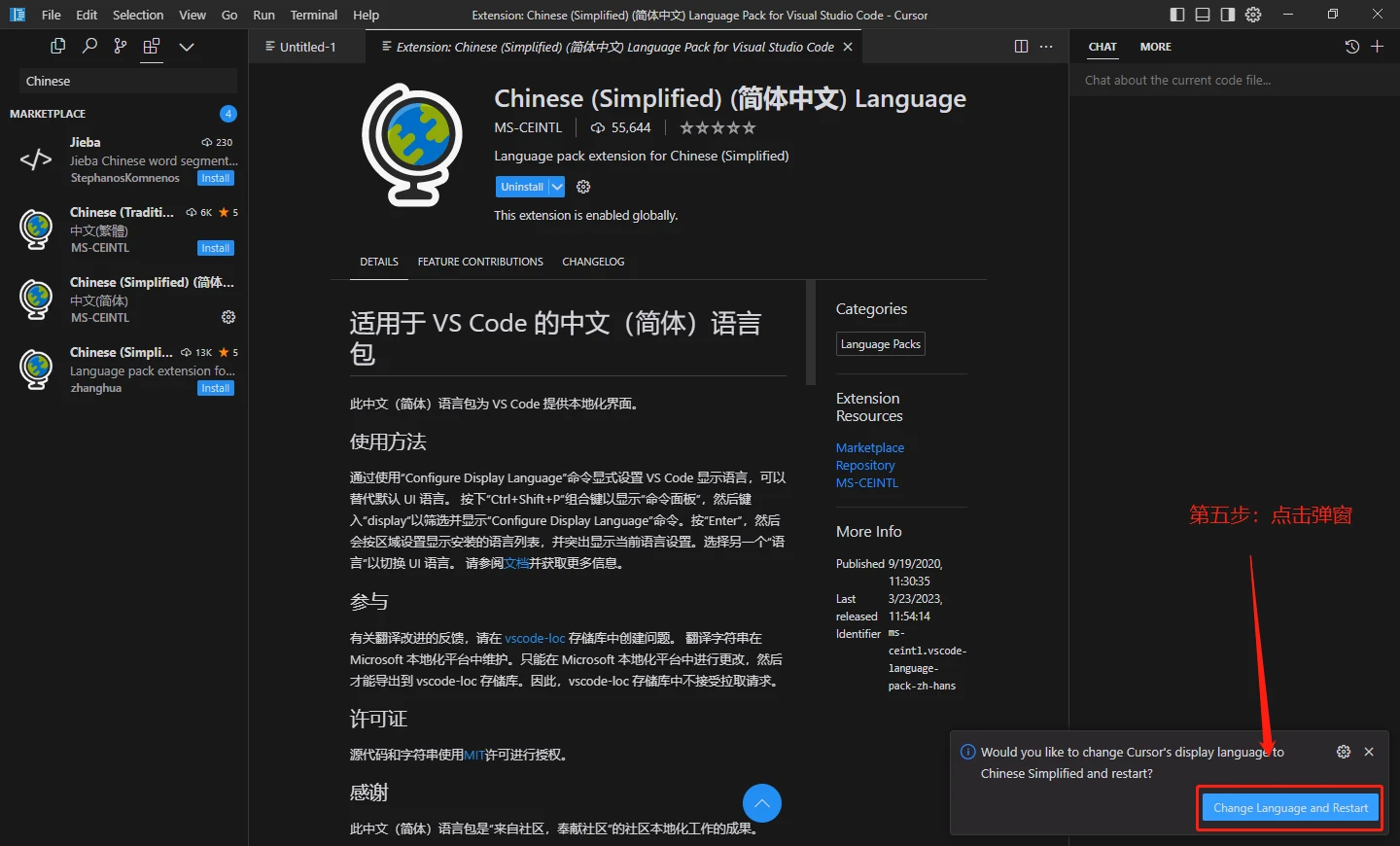Close the Chinese (Simplified) extension tab
The width and height of the screenshot is (1400, 846).
(848, 47)
